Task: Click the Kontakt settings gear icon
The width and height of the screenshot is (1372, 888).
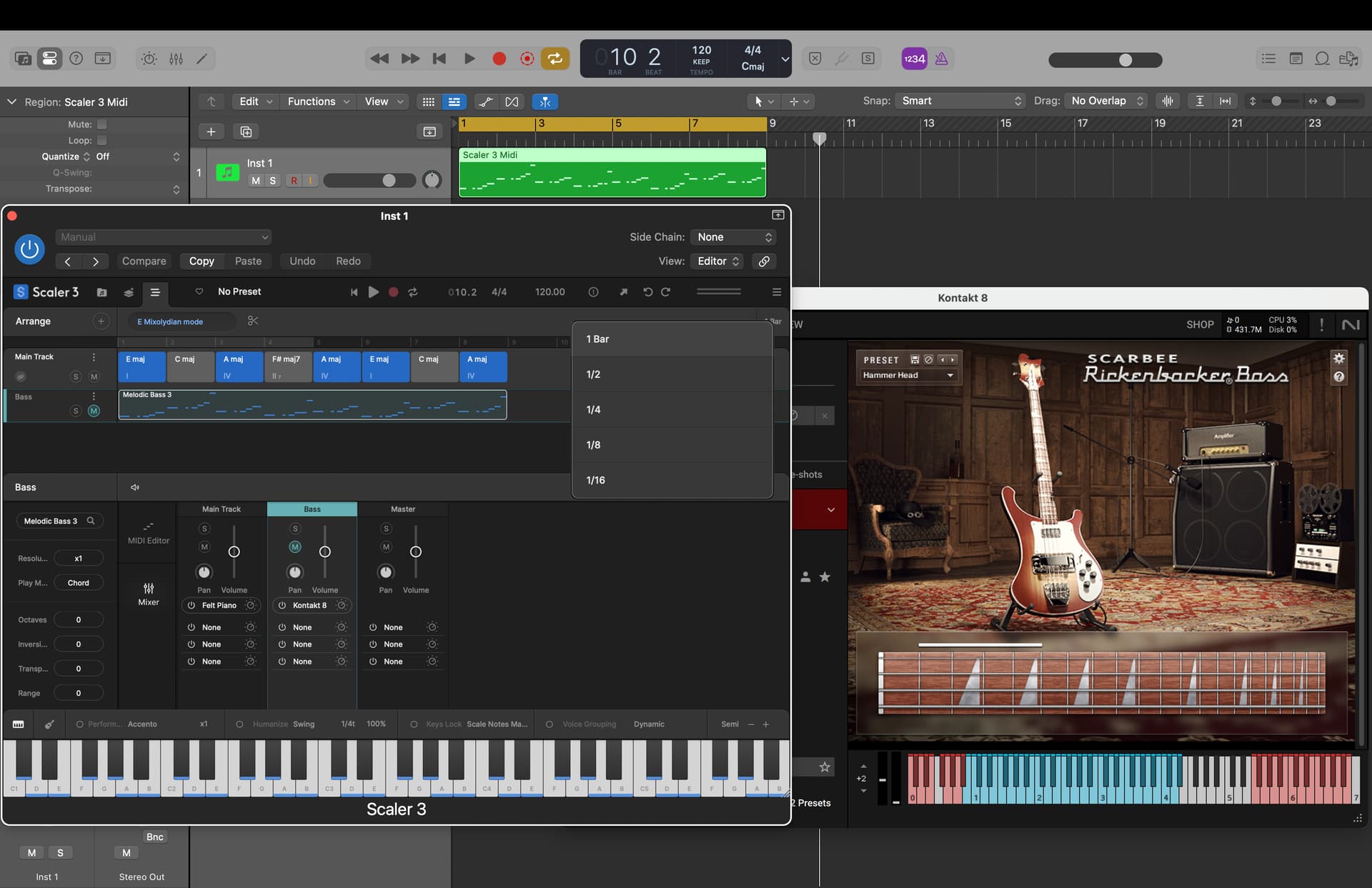Action: click(1338, 359)
